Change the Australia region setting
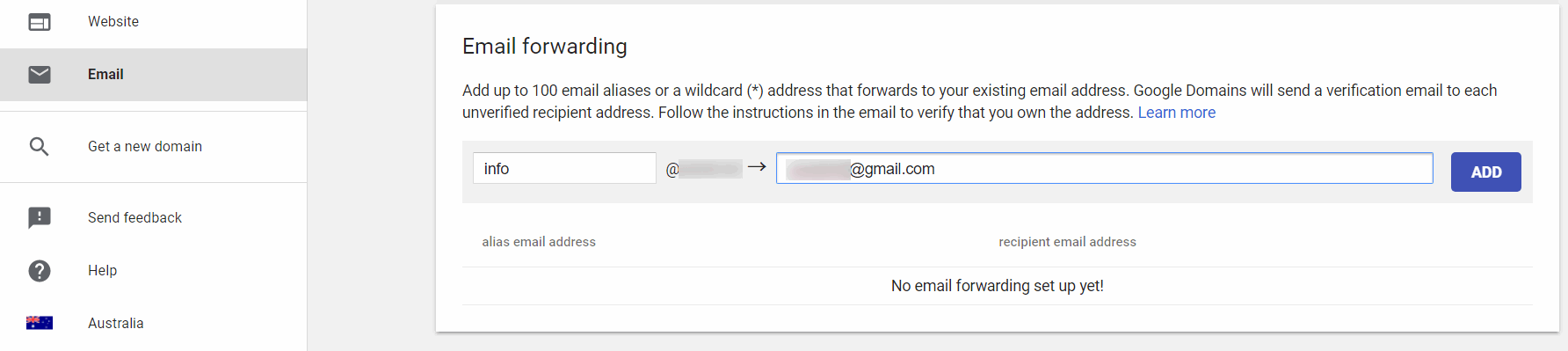The width and height of the screenshot is (1568, 351). [154, 323]
